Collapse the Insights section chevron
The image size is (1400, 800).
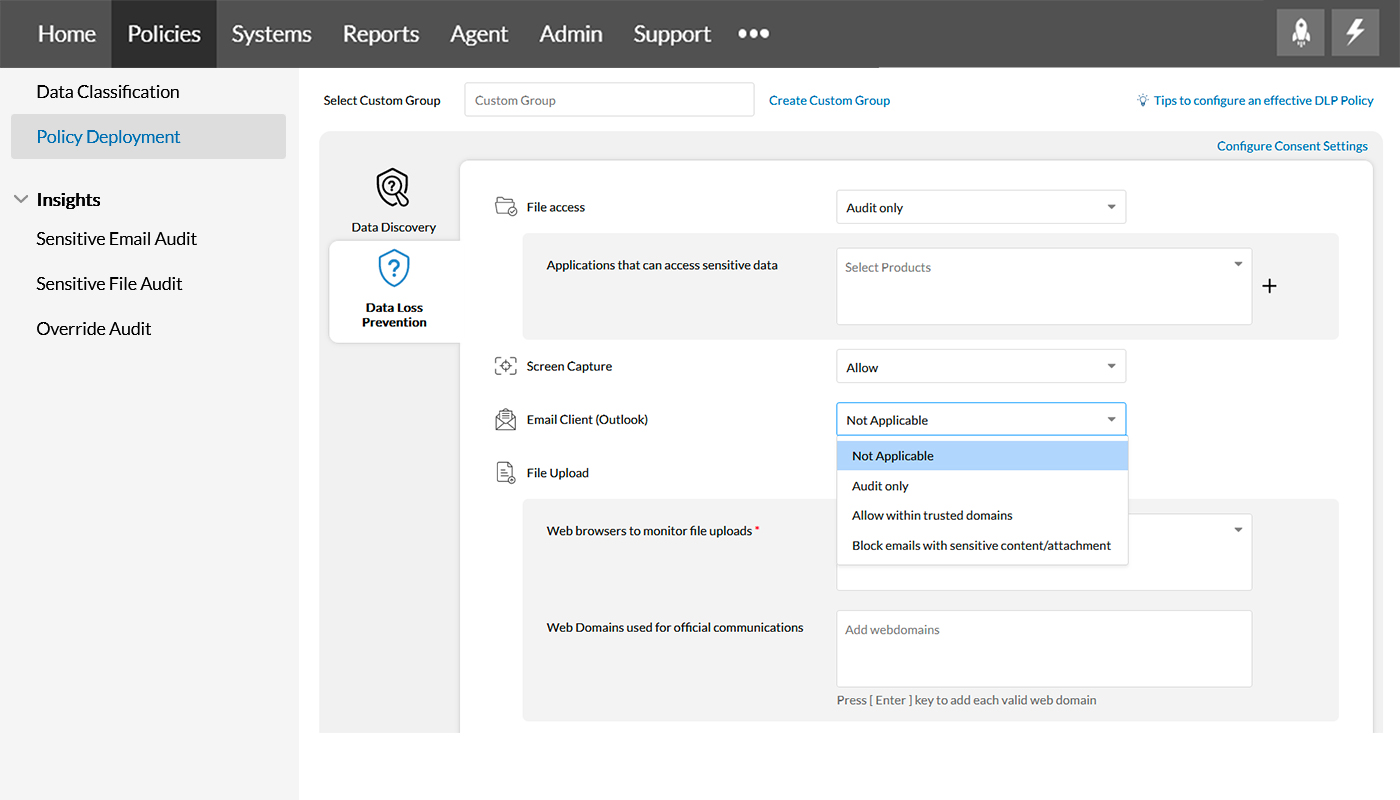[x=20, y=200]
